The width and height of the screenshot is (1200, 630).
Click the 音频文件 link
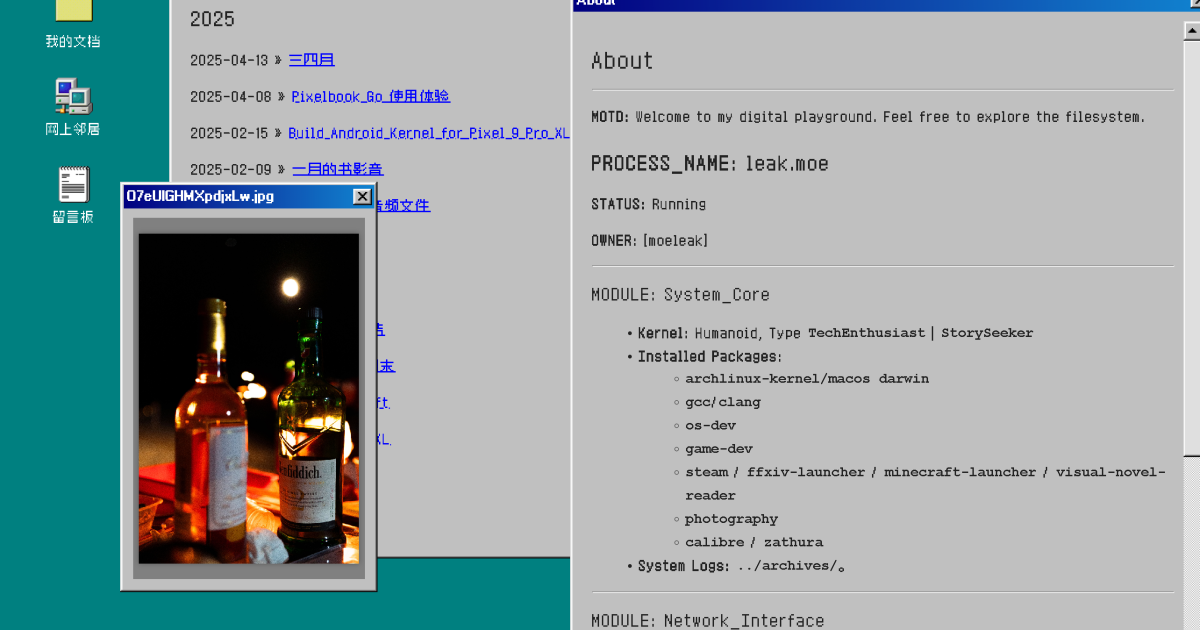point(404,205)
